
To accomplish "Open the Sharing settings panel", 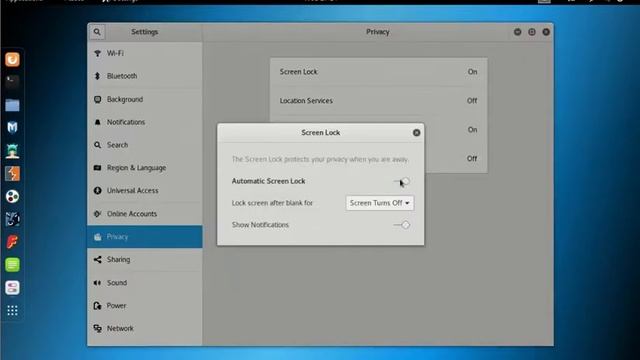I will [x=145, y=260].
